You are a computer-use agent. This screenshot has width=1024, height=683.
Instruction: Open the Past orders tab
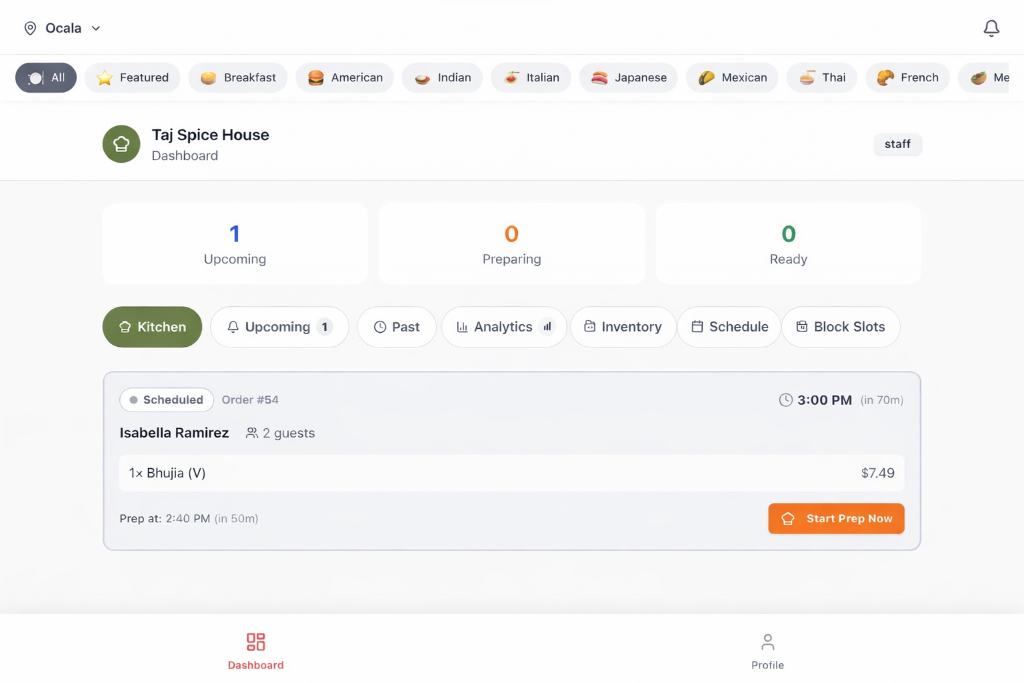click(x=396, y=326)
